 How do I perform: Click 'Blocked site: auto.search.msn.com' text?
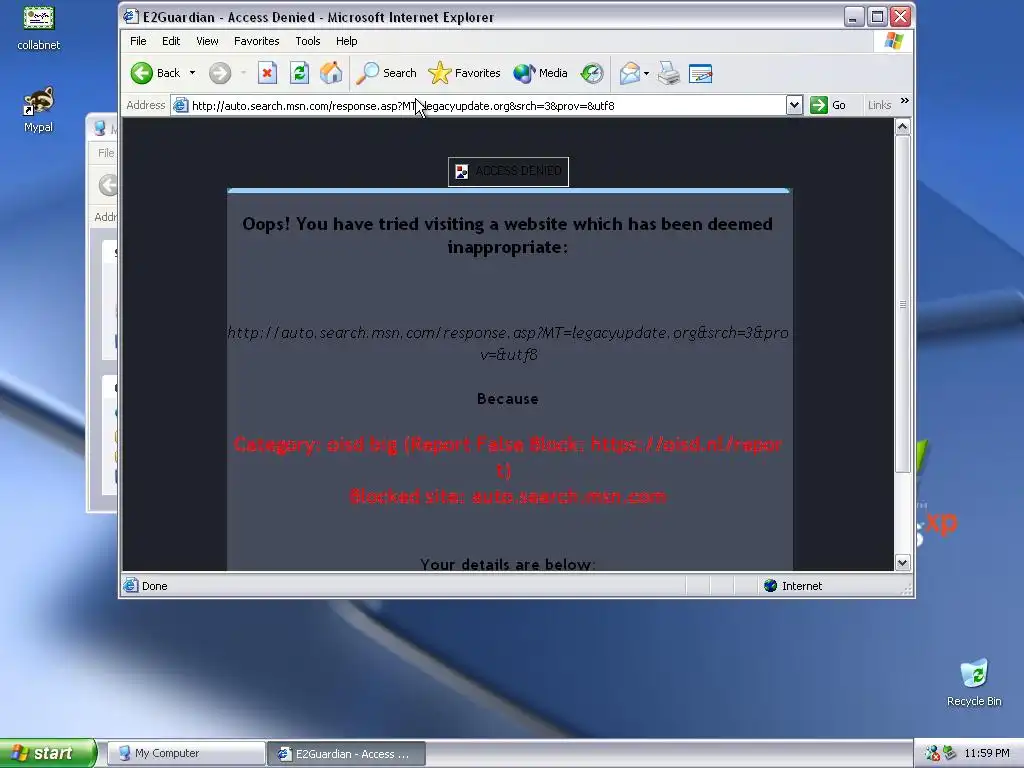click(507, 496)
